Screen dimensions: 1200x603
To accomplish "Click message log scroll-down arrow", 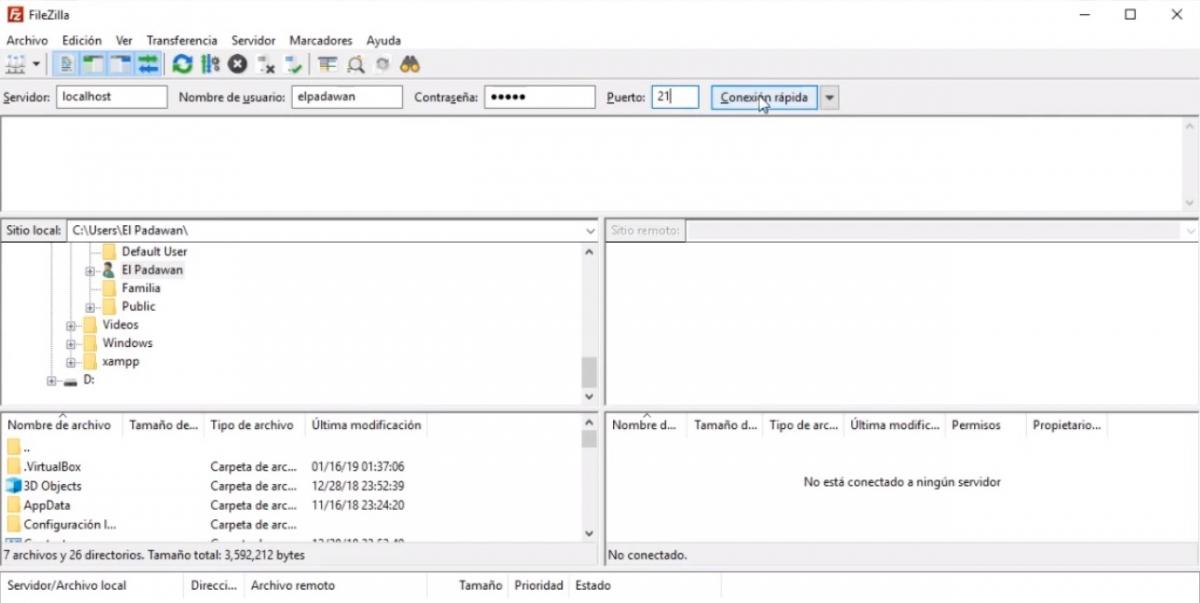I will point(1190,203).
